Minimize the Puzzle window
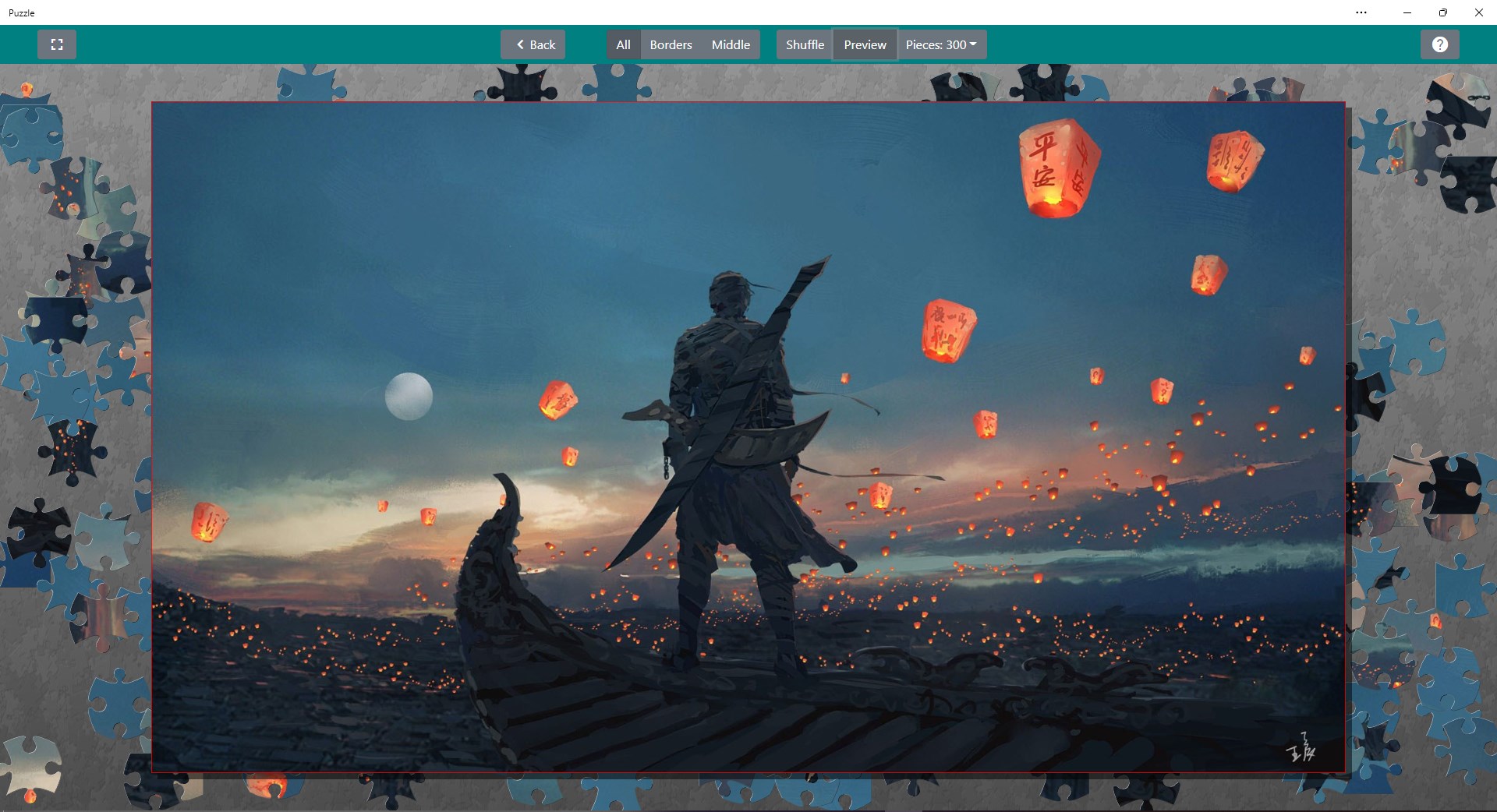Viewport: 1497px width, 812px height. pos(1407,12)
